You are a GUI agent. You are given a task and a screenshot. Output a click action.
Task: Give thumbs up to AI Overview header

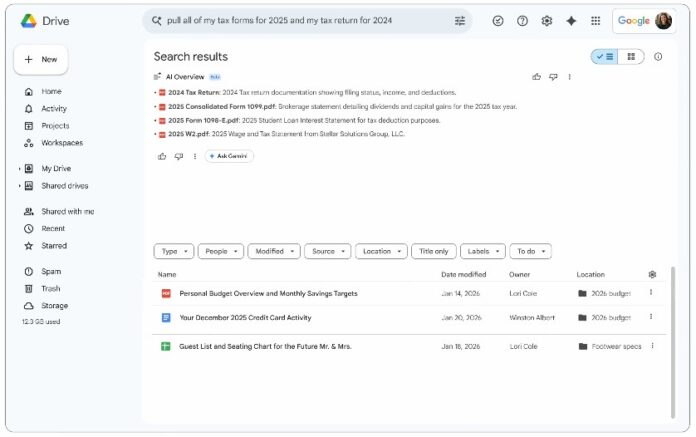pyautogui.click(x=537, y=77)
